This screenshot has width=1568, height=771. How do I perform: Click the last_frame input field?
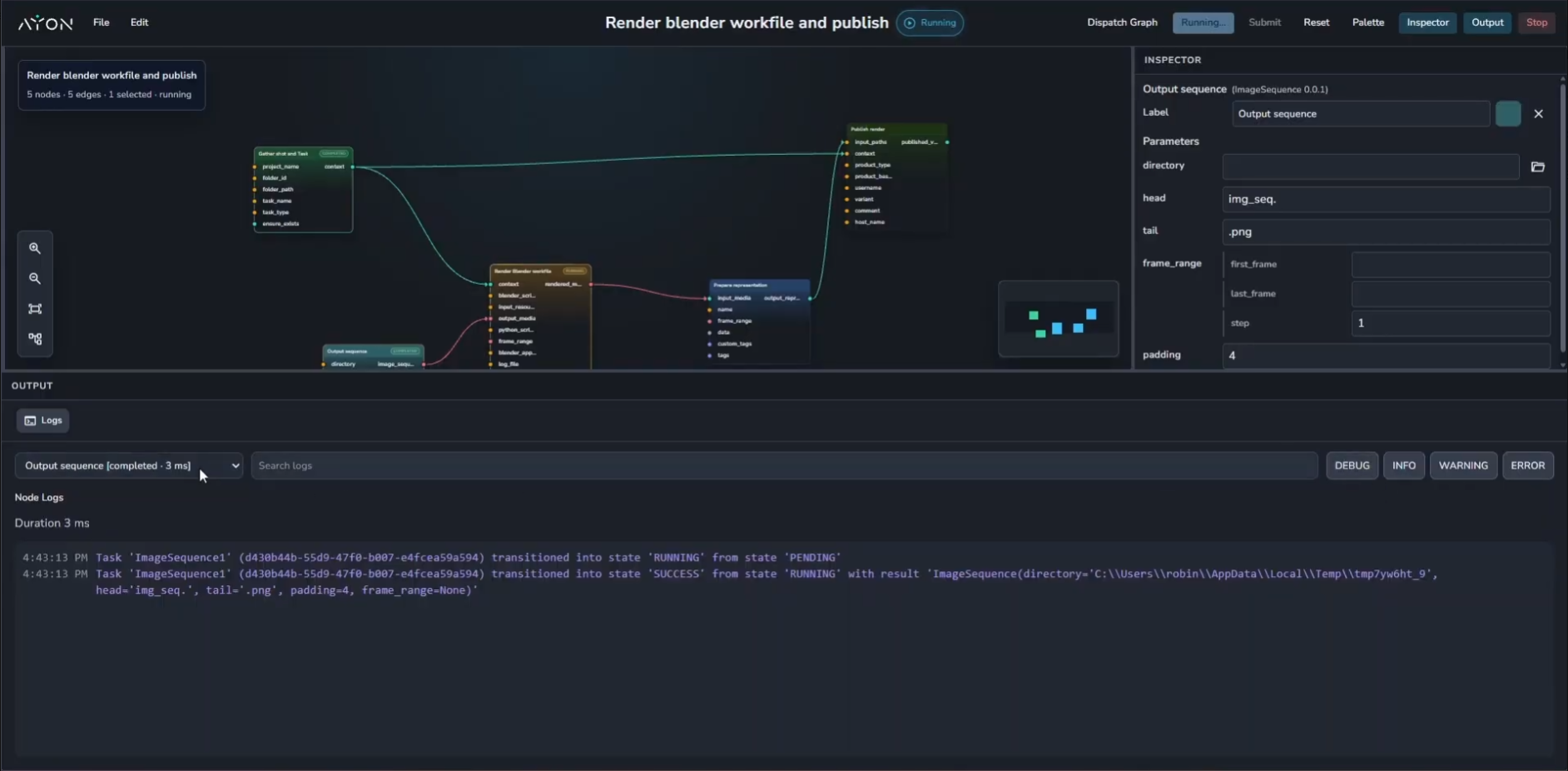1451,294
